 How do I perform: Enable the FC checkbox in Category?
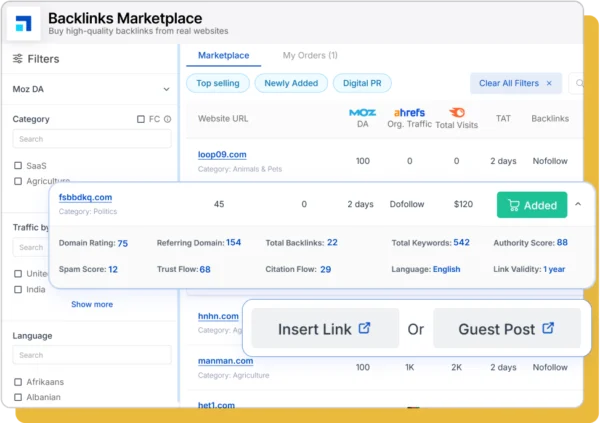click(x=141, y=119)
